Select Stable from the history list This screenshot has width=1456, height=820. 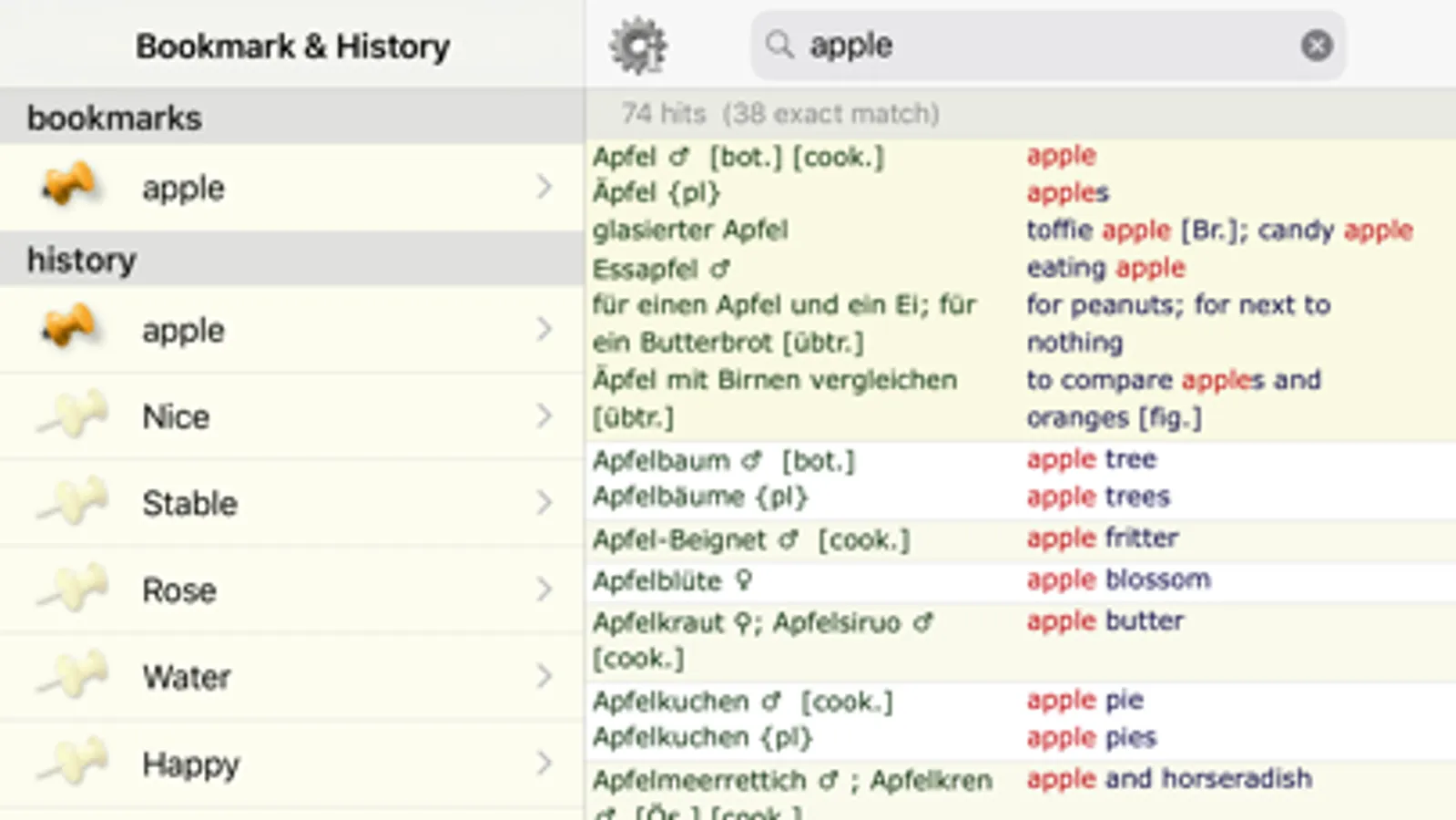[x=189, y=503]
